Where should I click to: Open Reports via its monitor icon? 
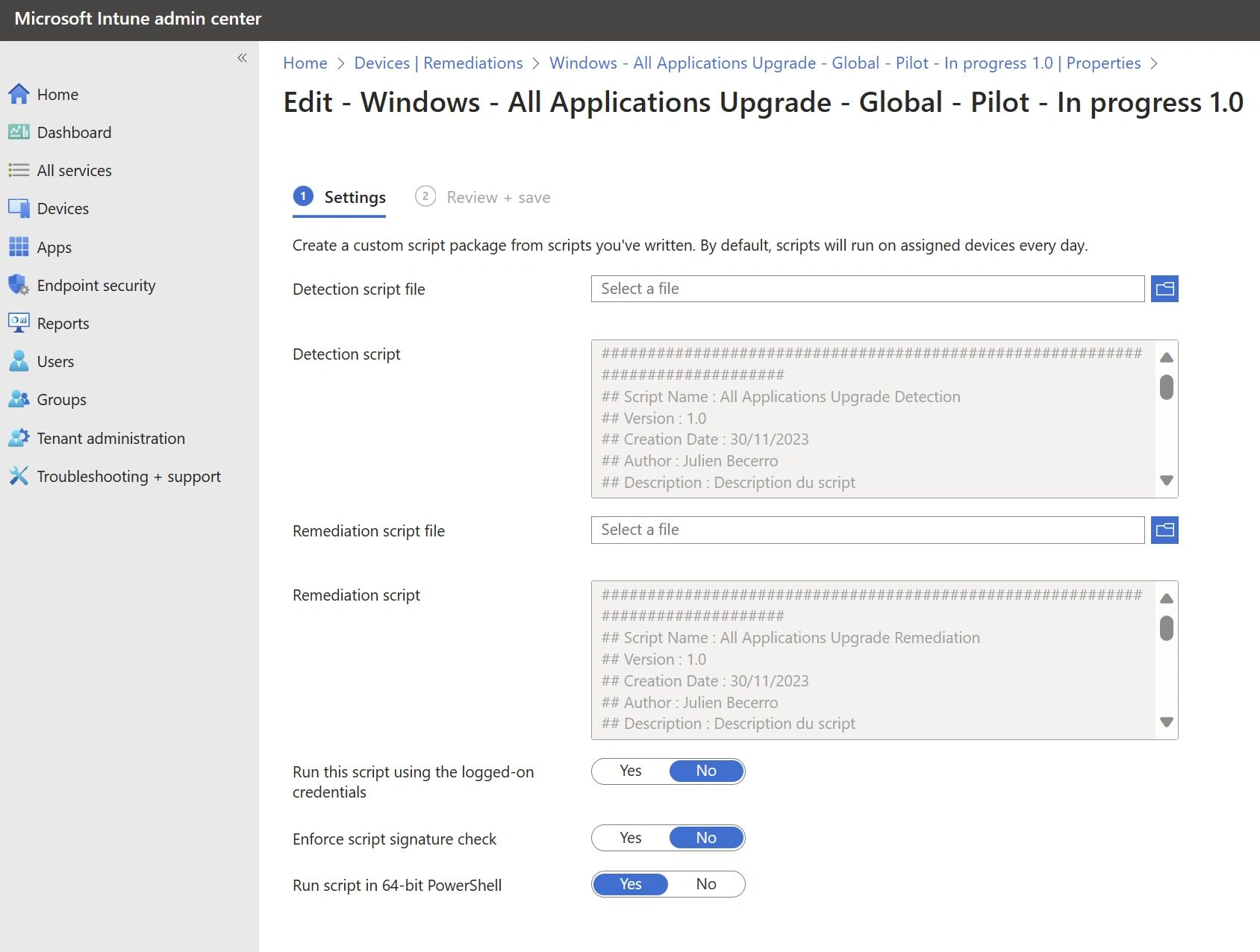click(19, 323)
